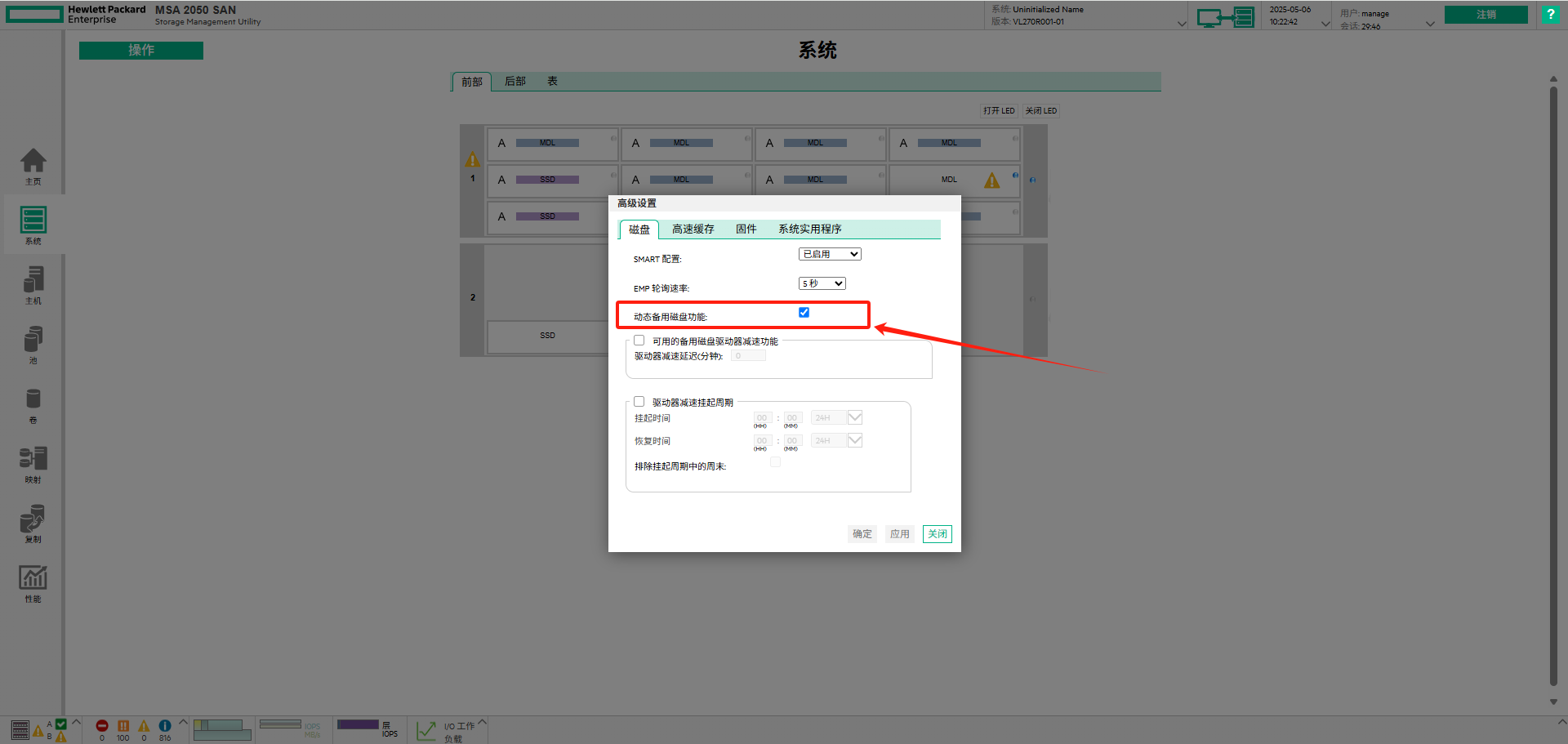Expand the footer system health chevron
The width and height of the screenshot is (1568, 744).
point(76,722)
